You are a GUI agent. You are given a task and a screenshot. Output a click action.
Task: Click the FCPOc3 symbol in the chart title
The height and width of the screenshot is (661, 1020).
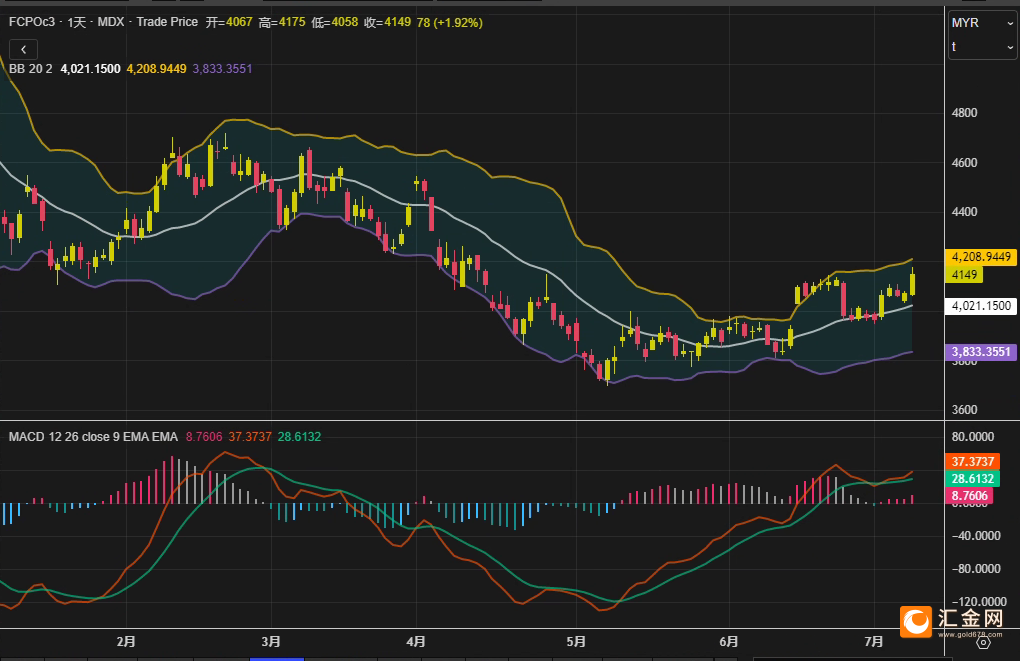(x=32, y=22)
